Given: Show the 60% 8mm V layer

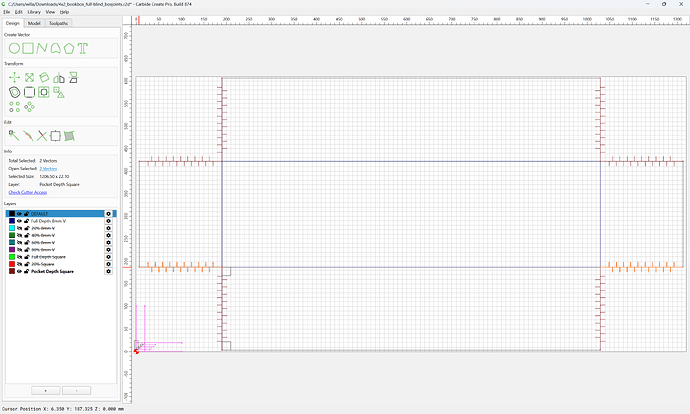Looking at the screenshot, I should click(x=19, y=242).
